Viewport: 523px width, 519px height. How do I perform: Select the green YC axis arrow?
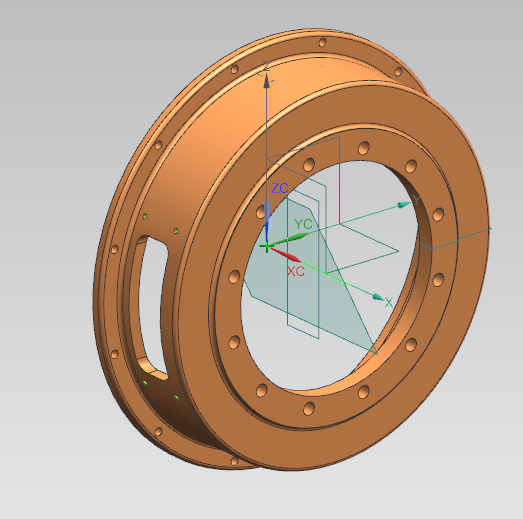tap(290, 240)
